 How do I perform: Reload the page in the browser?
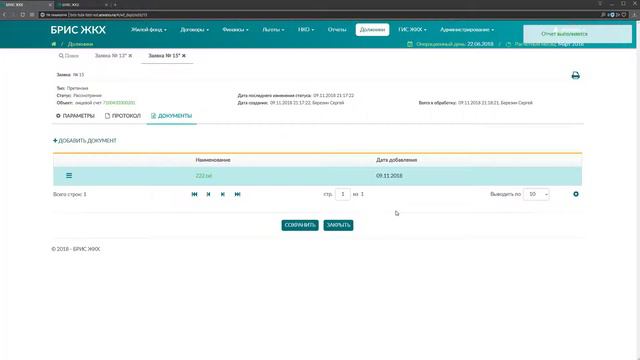22,14
